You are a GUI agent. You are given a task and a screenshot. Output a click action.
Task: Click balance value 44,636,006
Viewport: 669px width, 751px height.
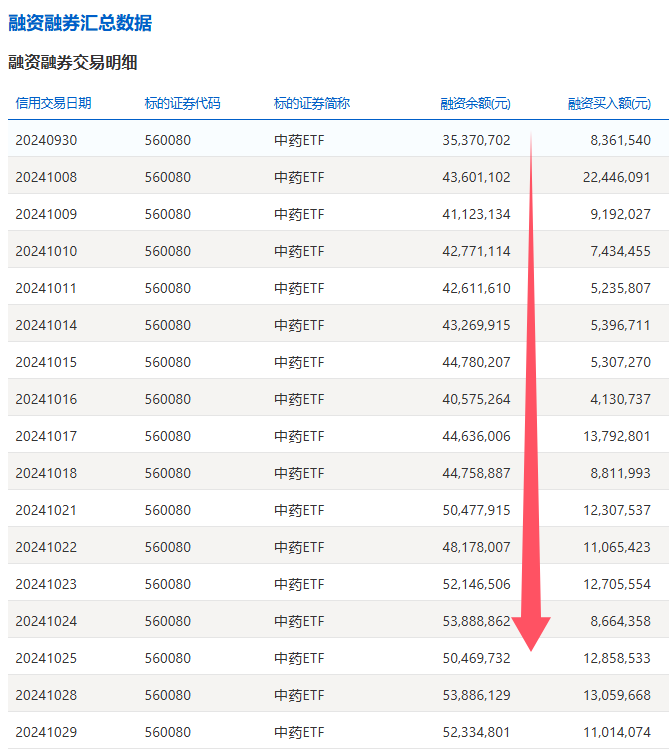point(476,436)
